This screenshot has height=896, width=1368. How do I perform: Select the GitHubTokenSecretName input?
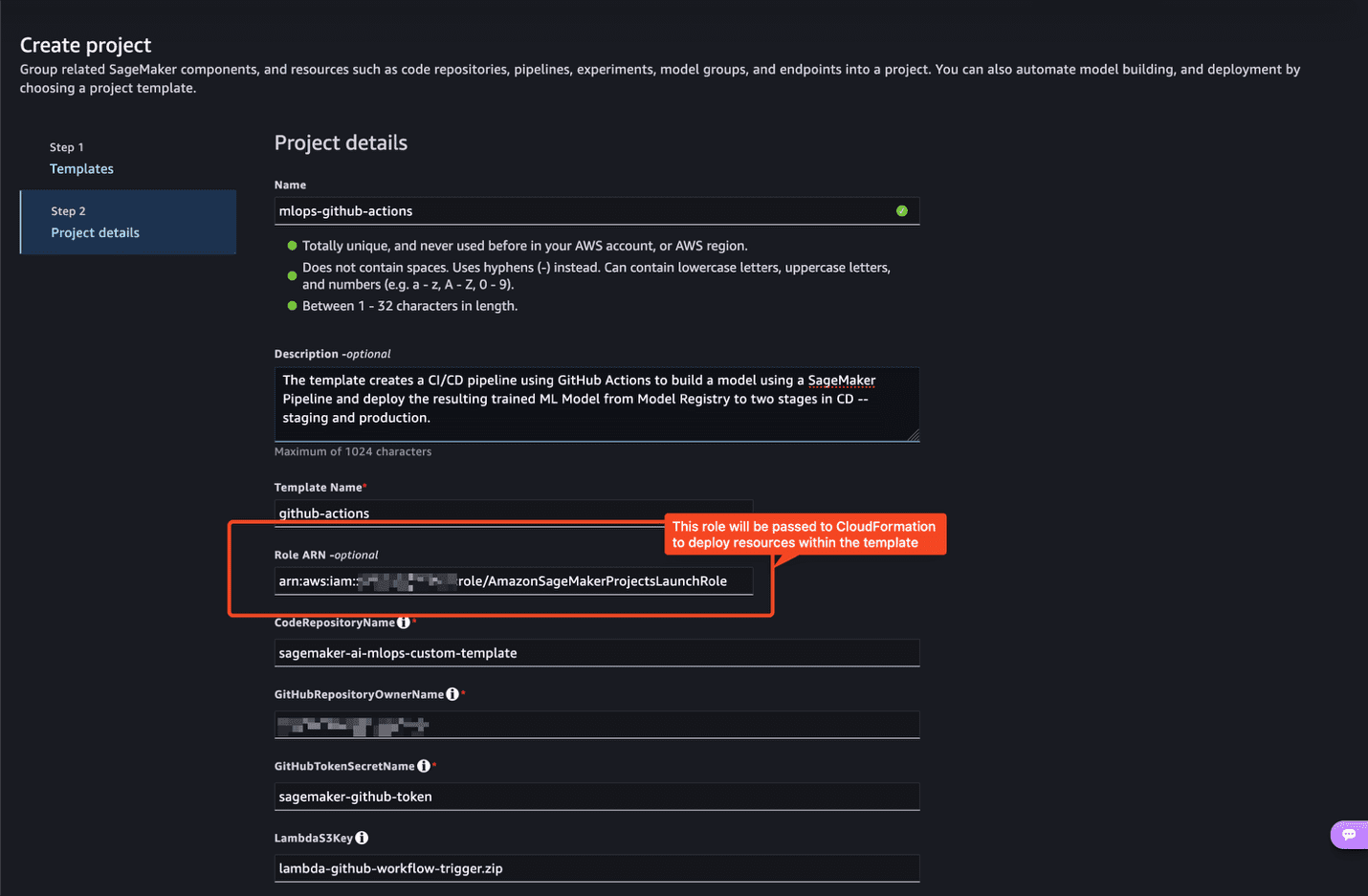tap(596, 797)
